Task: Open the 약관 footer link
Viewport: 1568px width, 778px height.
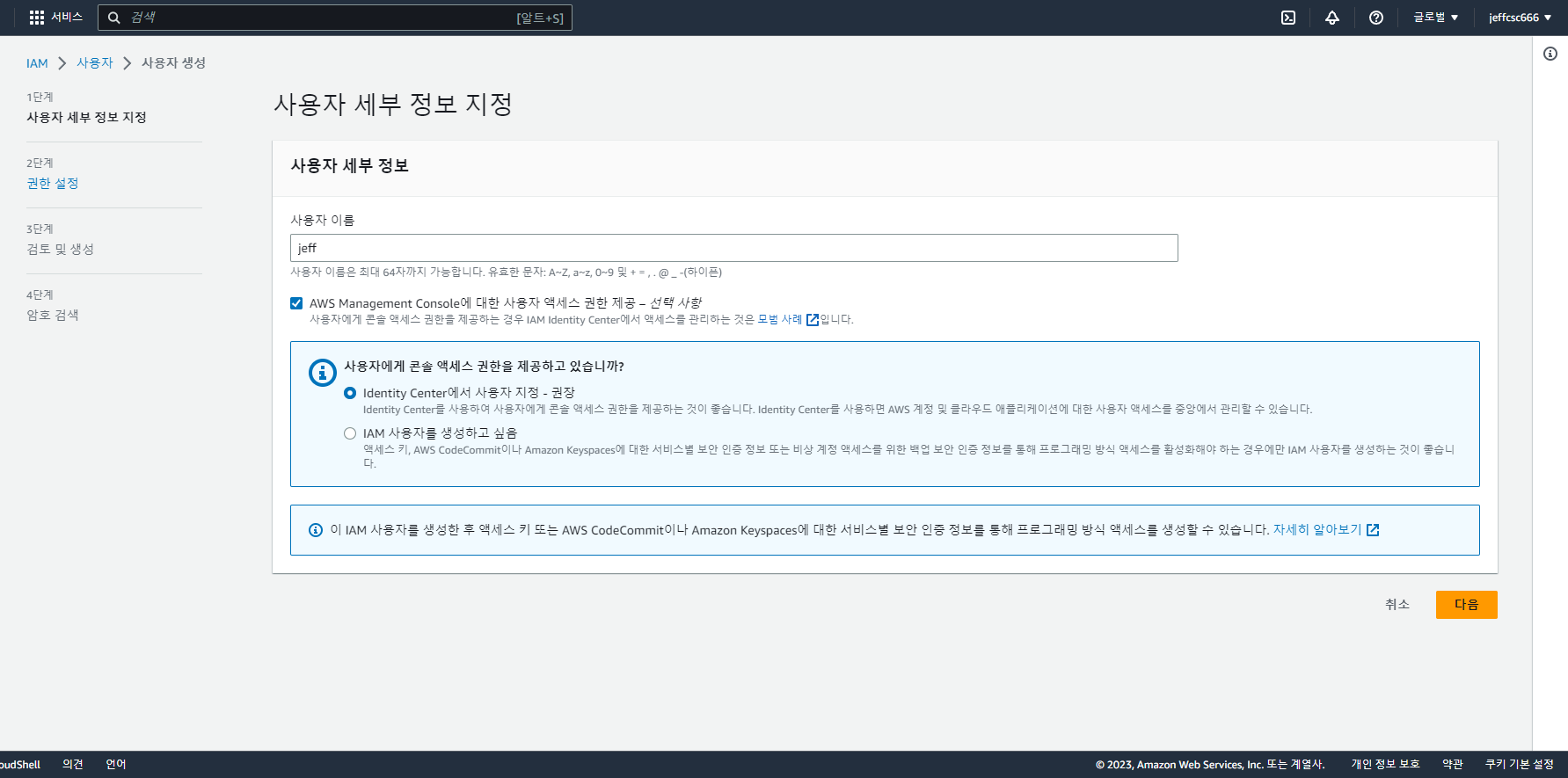Action: click(x=1453, y=765)
